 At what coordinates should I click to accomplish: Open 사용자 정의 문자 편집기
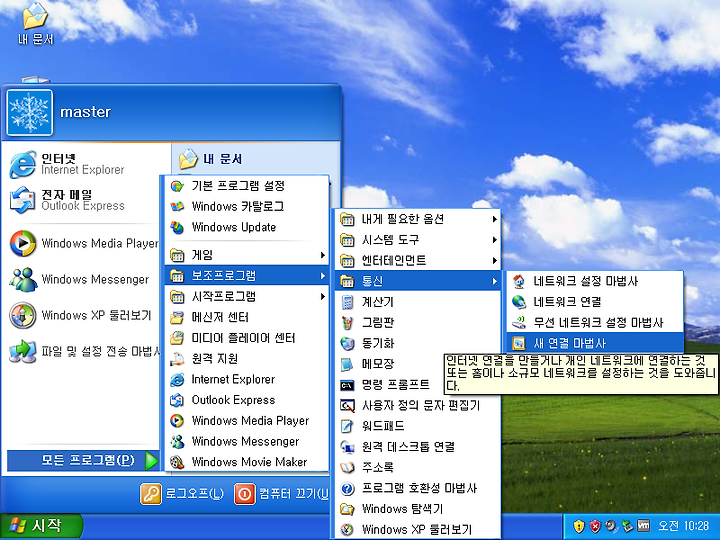tap(418, 405)
